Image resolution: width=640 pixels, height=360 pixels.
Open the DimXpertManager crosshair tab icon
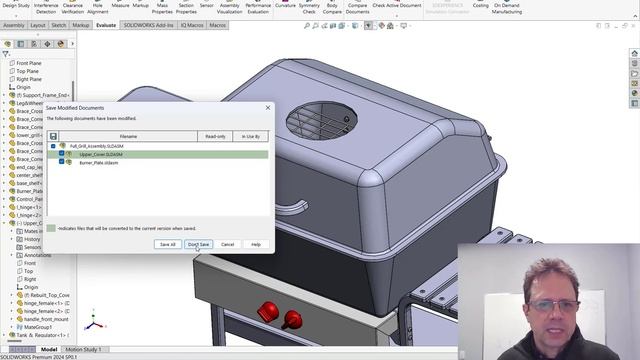47,44
